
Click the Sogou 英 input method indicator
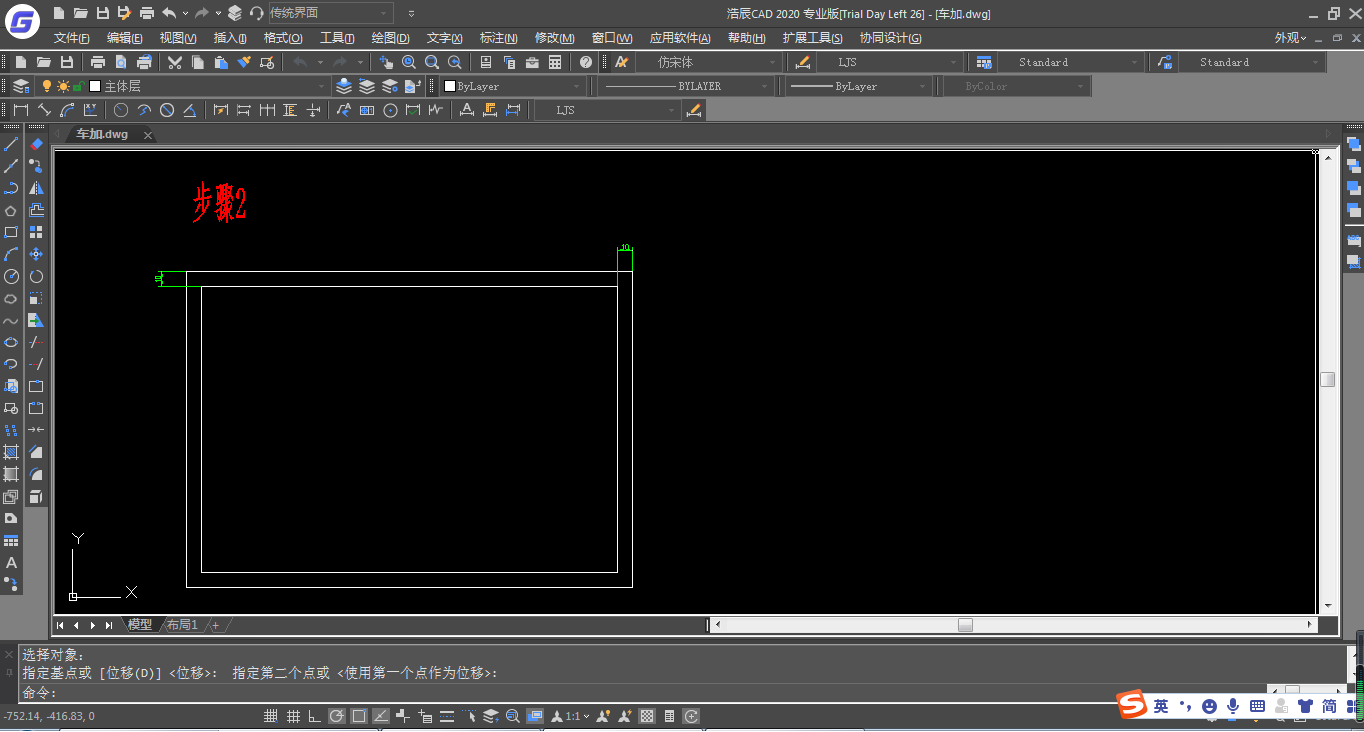(1160, 706)
